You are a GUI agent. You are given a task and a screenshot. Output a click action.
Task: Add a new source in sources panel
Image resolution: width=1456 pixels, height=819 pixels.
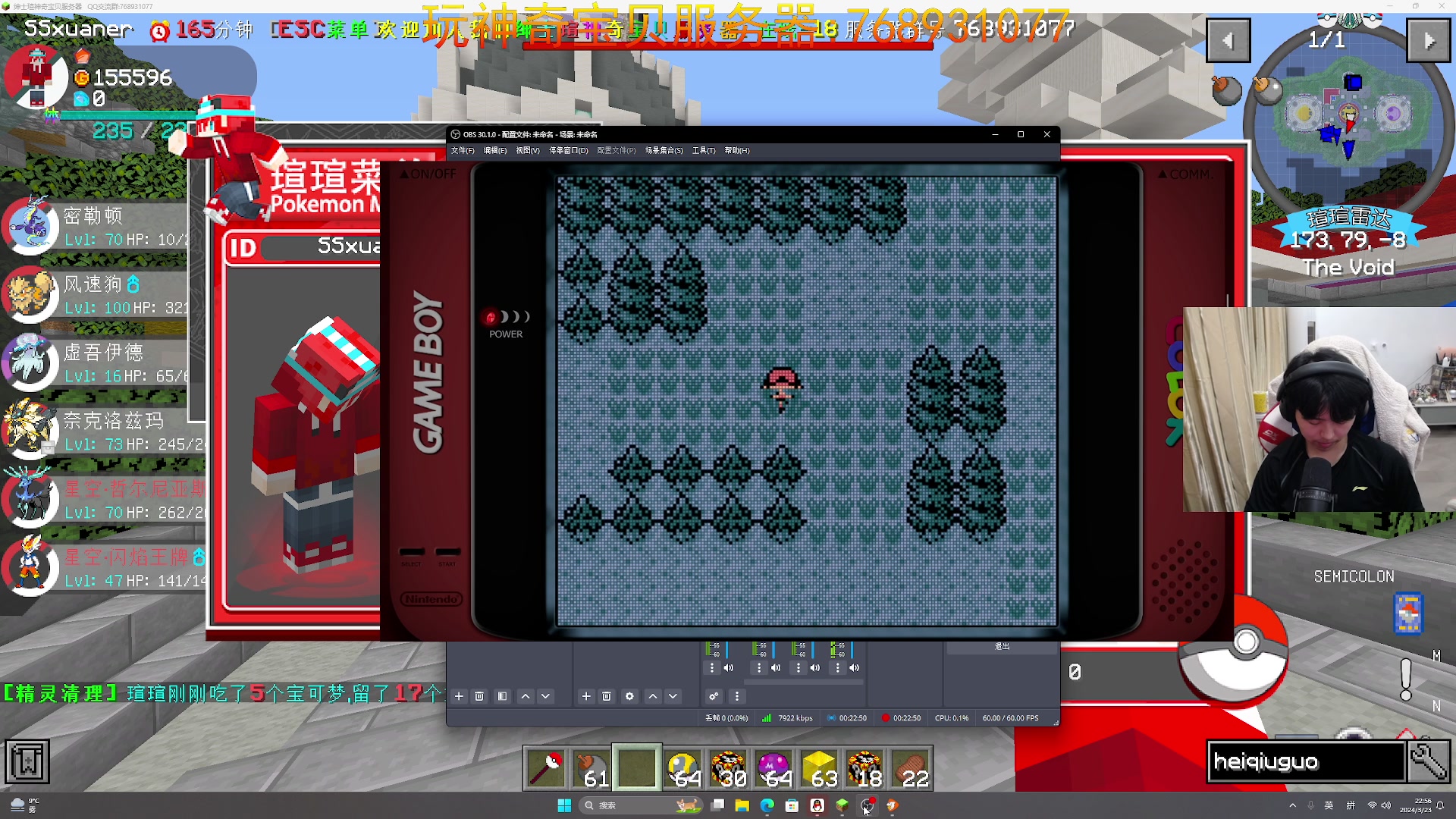coord(586,696)
